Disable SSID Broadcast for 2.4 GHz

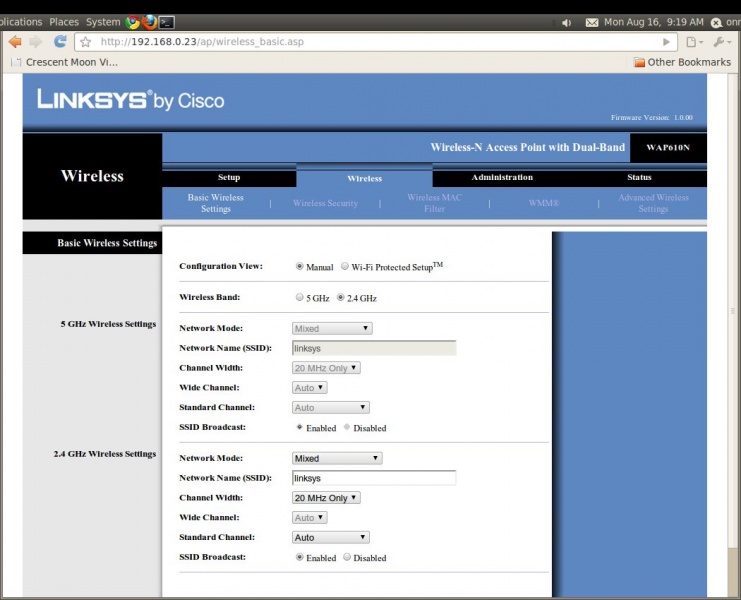click(347, 558)
